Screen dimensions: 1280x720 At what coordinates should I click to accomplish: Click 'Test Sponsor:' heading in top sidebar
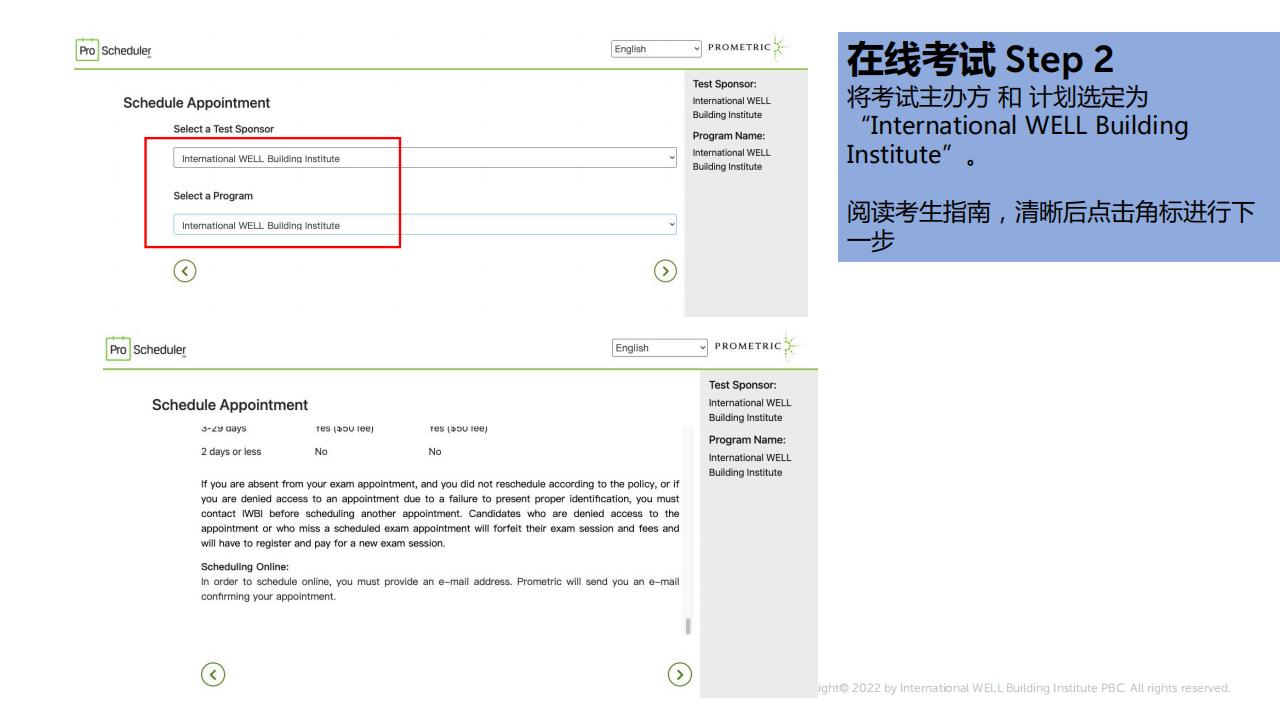(725, 85)
